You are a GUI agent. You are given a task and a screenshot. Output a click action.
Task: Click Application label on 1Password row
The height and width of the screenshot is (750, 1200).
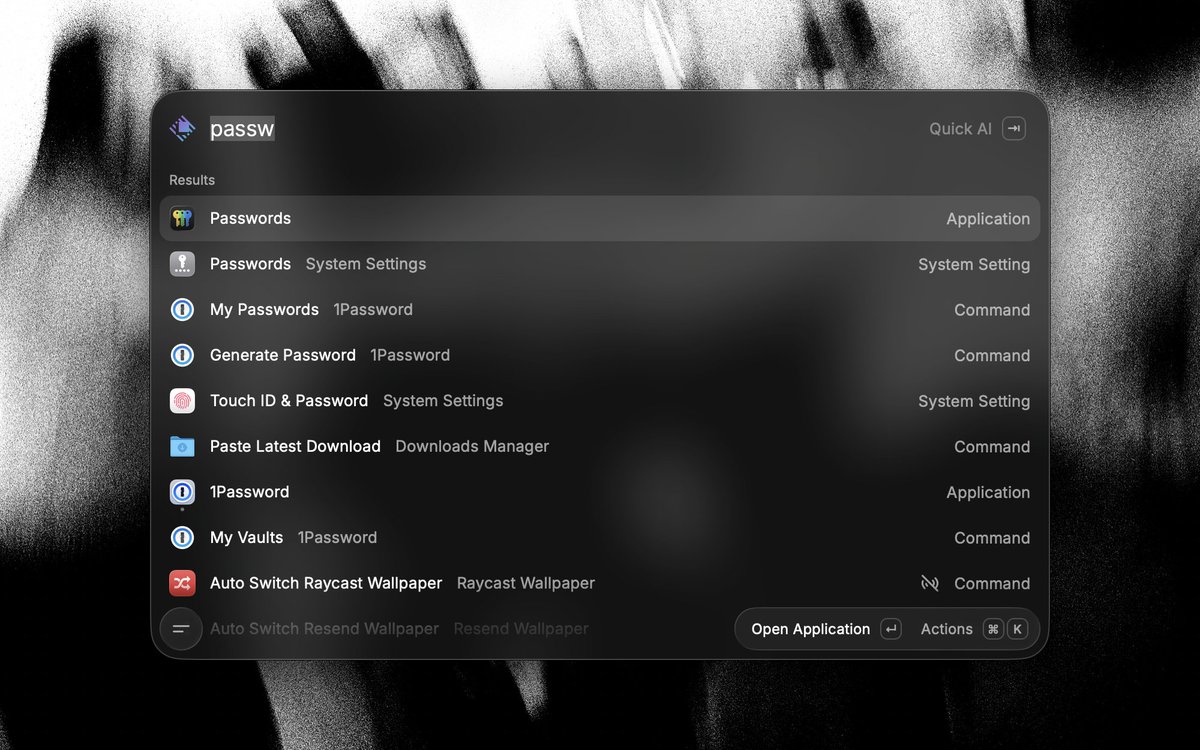point(988,492)
